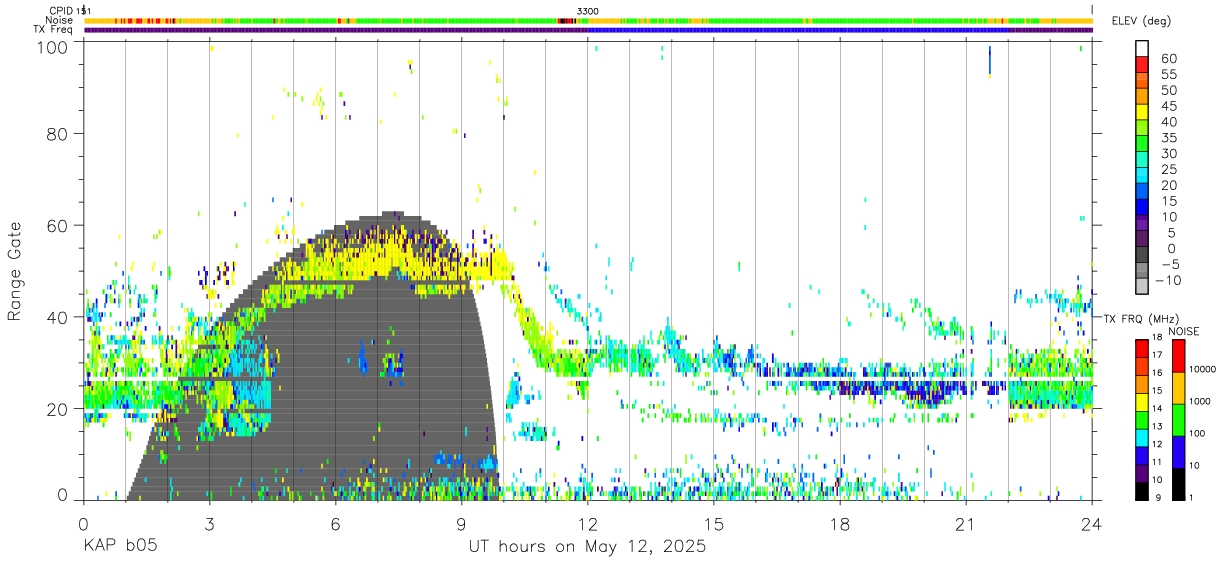Select the 'KAP b05' radar beam label
Image resolution: width=1228 pixels, height=567 pixels.
[x=119, y=547]
